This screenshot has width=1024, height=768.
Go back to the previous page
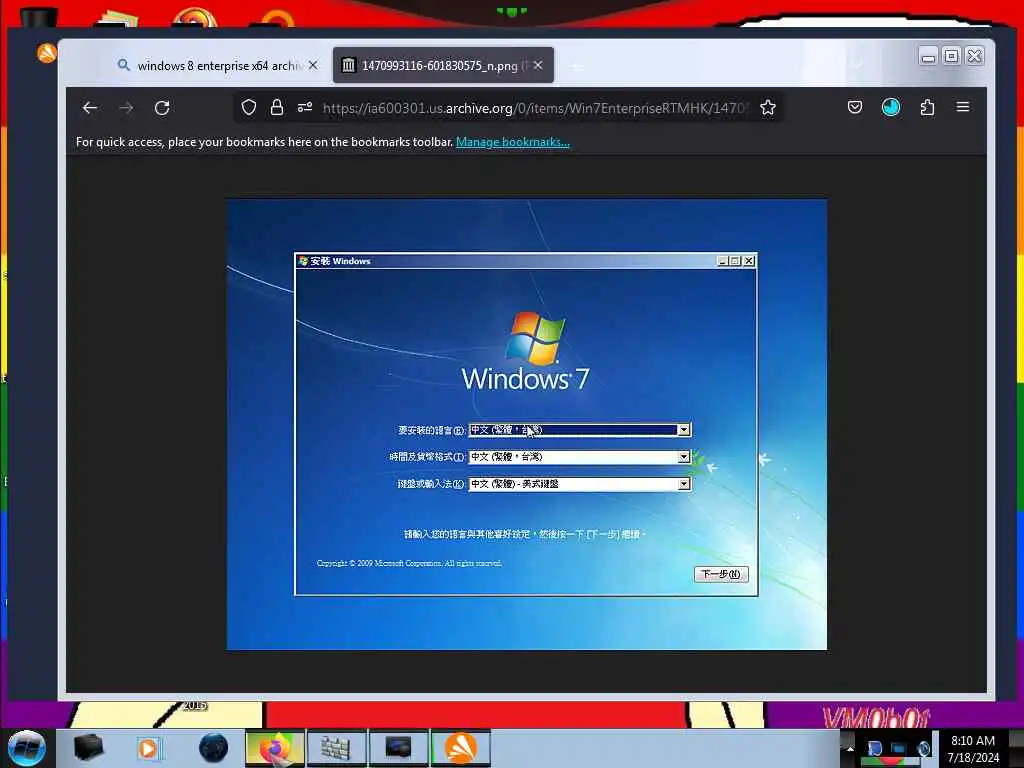pyautogui.click(x=90, y=108)
